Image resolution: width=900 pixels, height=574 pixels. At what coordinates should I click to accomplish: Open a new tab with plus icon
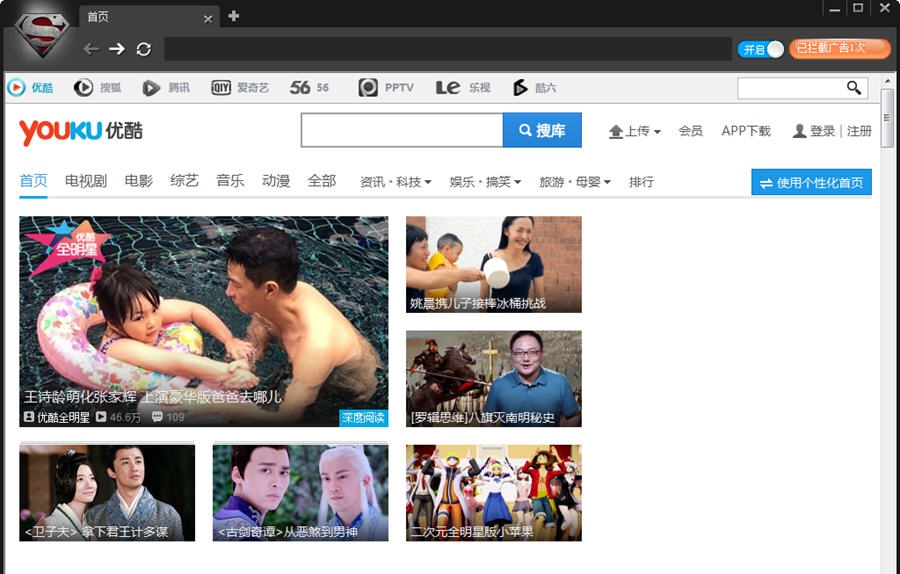(x=234, y=16)
